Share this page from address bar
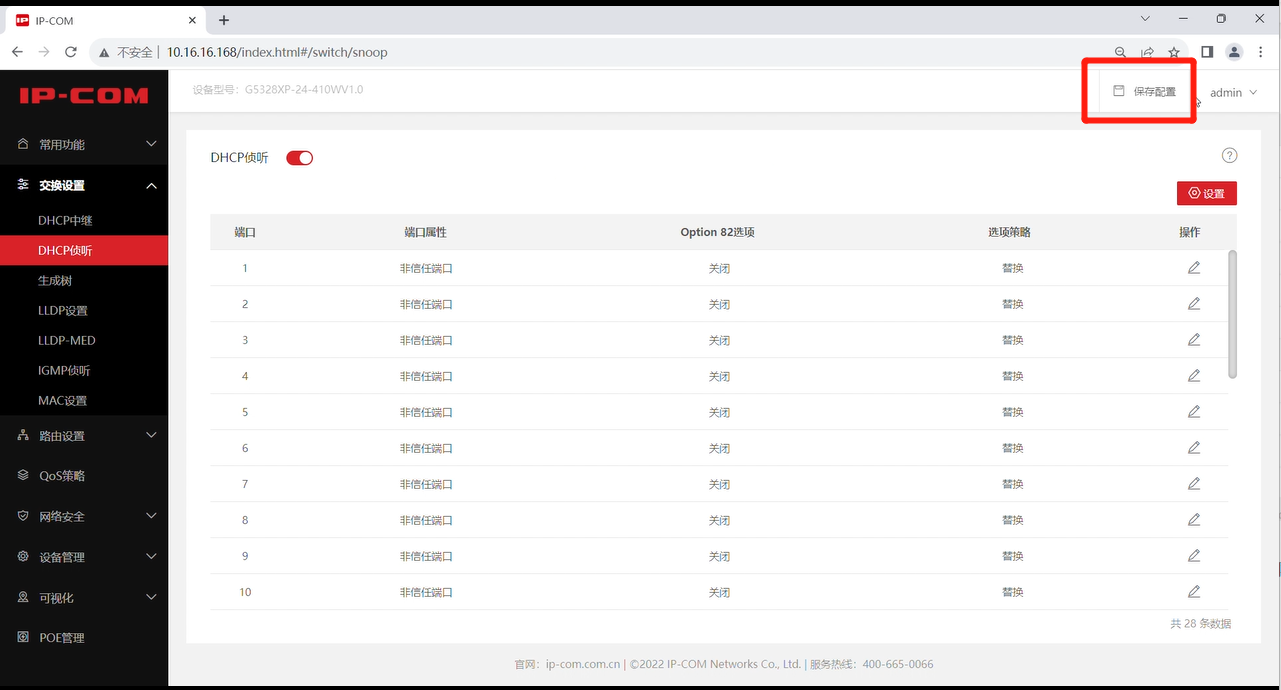The image size is (1281, 690). pos(1147,52)
